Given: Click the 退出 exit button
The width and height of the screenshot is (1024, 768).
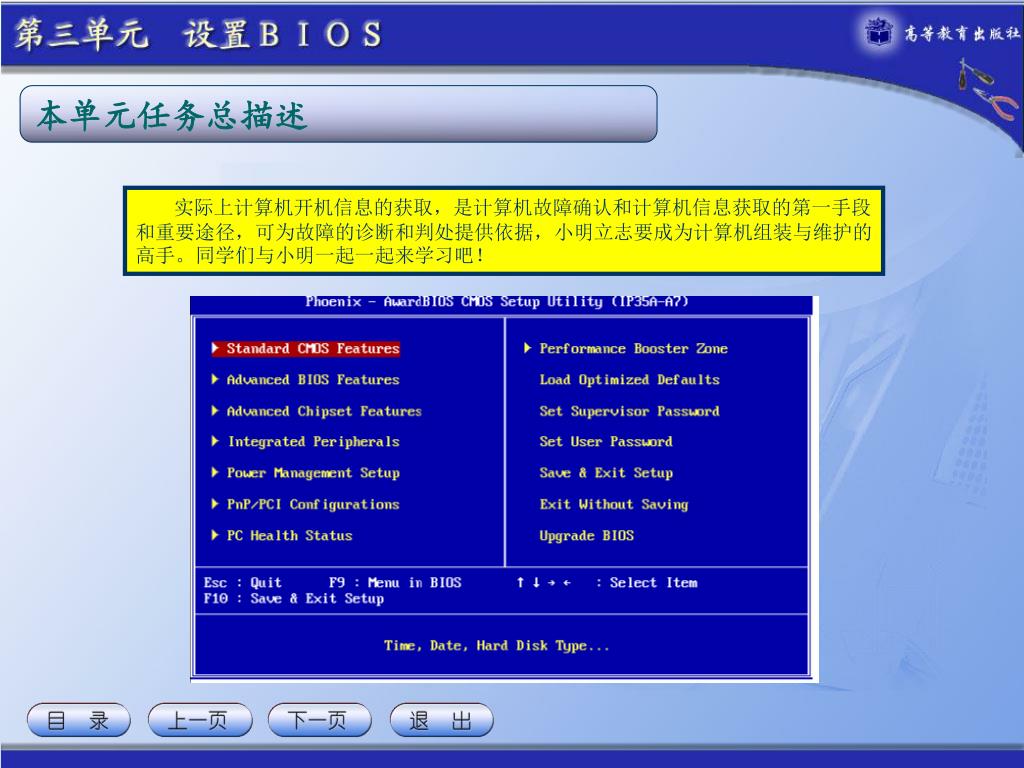Looking at the screenshot, I should (441, 720).
